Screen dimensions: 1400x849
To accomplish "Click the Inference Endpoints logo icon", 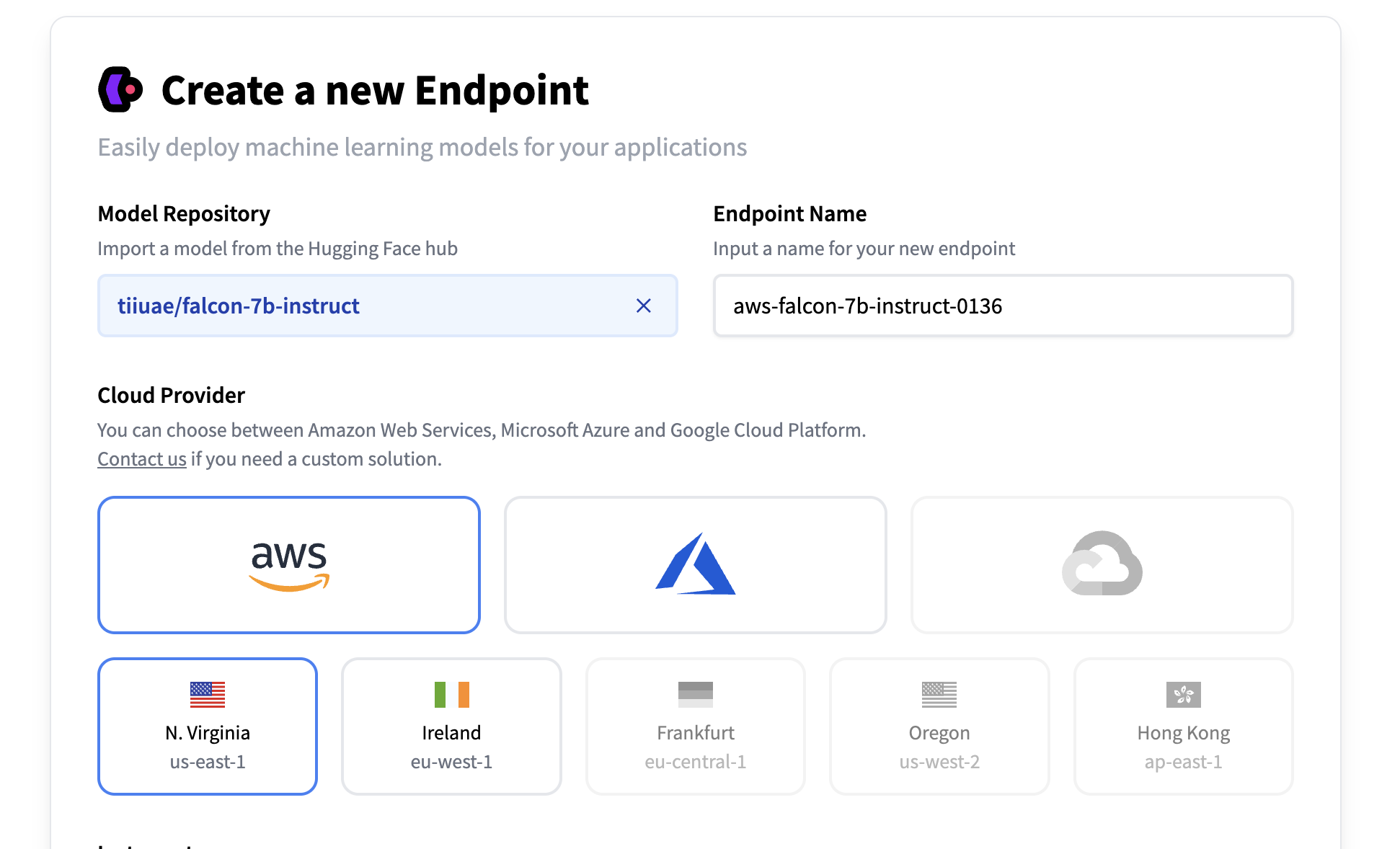I will pos(120,90).
